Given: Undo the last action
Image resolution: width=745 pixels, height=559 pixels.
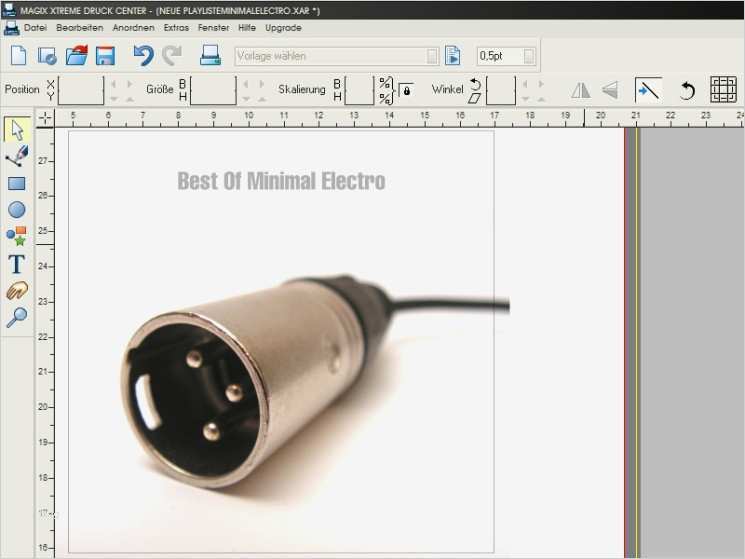Looking at the screenshot, I should click(x=143, y=56).
